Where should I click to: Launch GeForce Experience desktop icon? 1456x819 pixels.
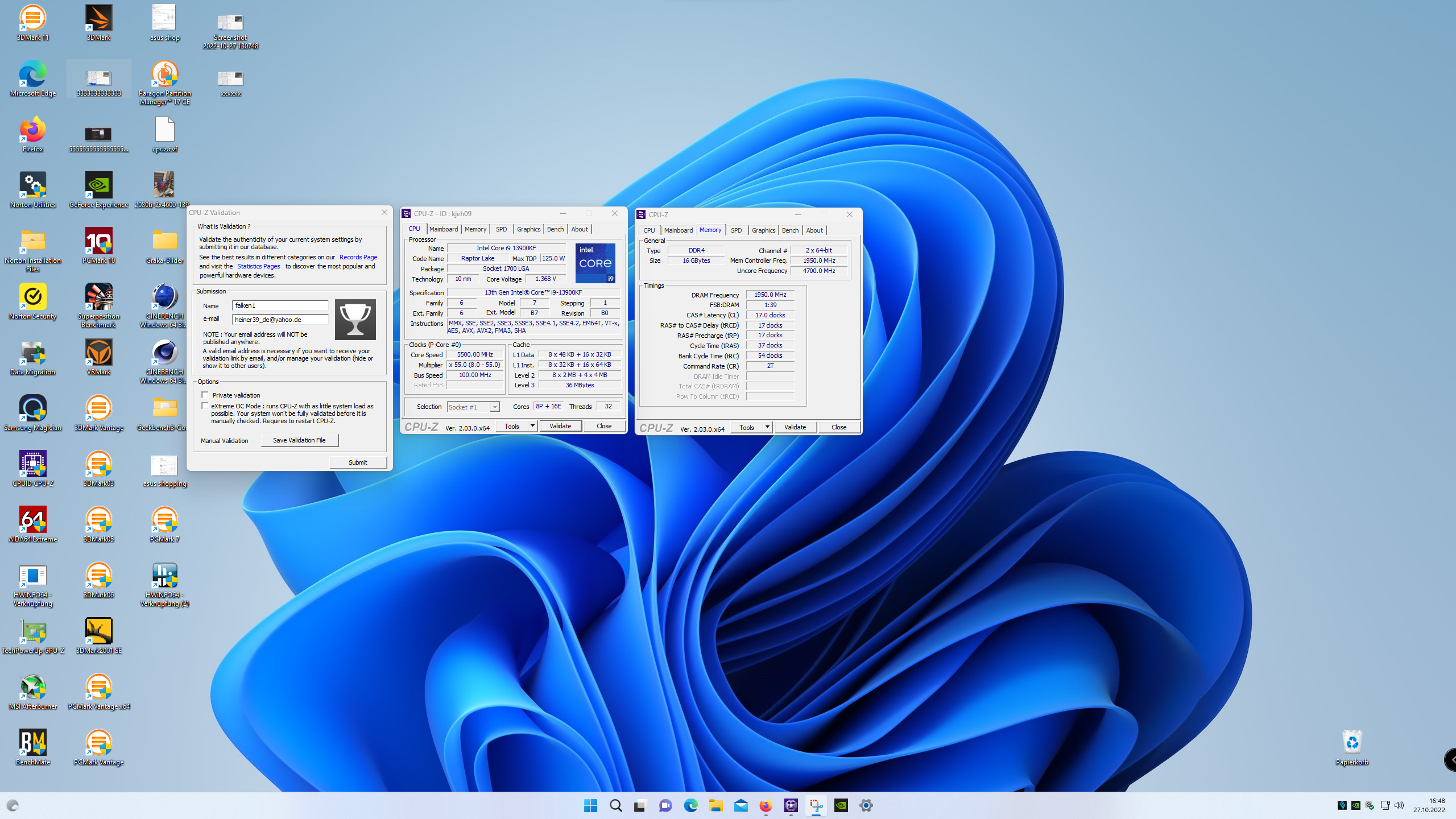click(x=98, y=190)
